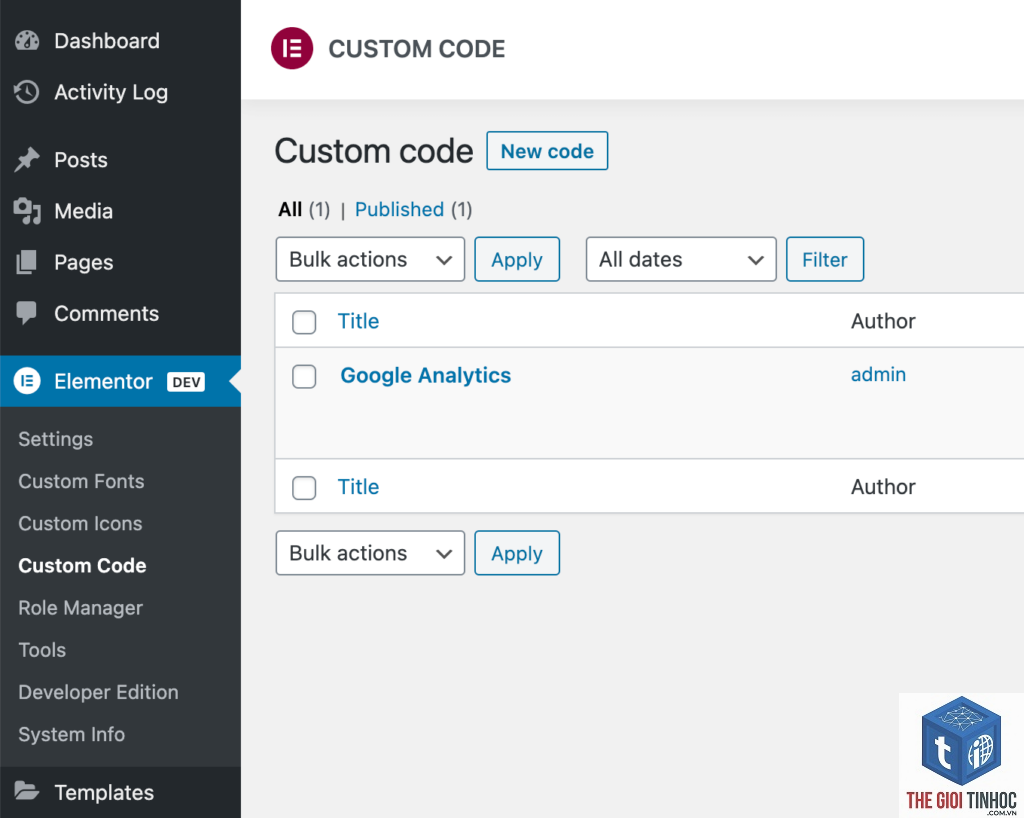The image size is (1024, 818).
Task: Click the Comments speech bubble icon
Action: 27,313
